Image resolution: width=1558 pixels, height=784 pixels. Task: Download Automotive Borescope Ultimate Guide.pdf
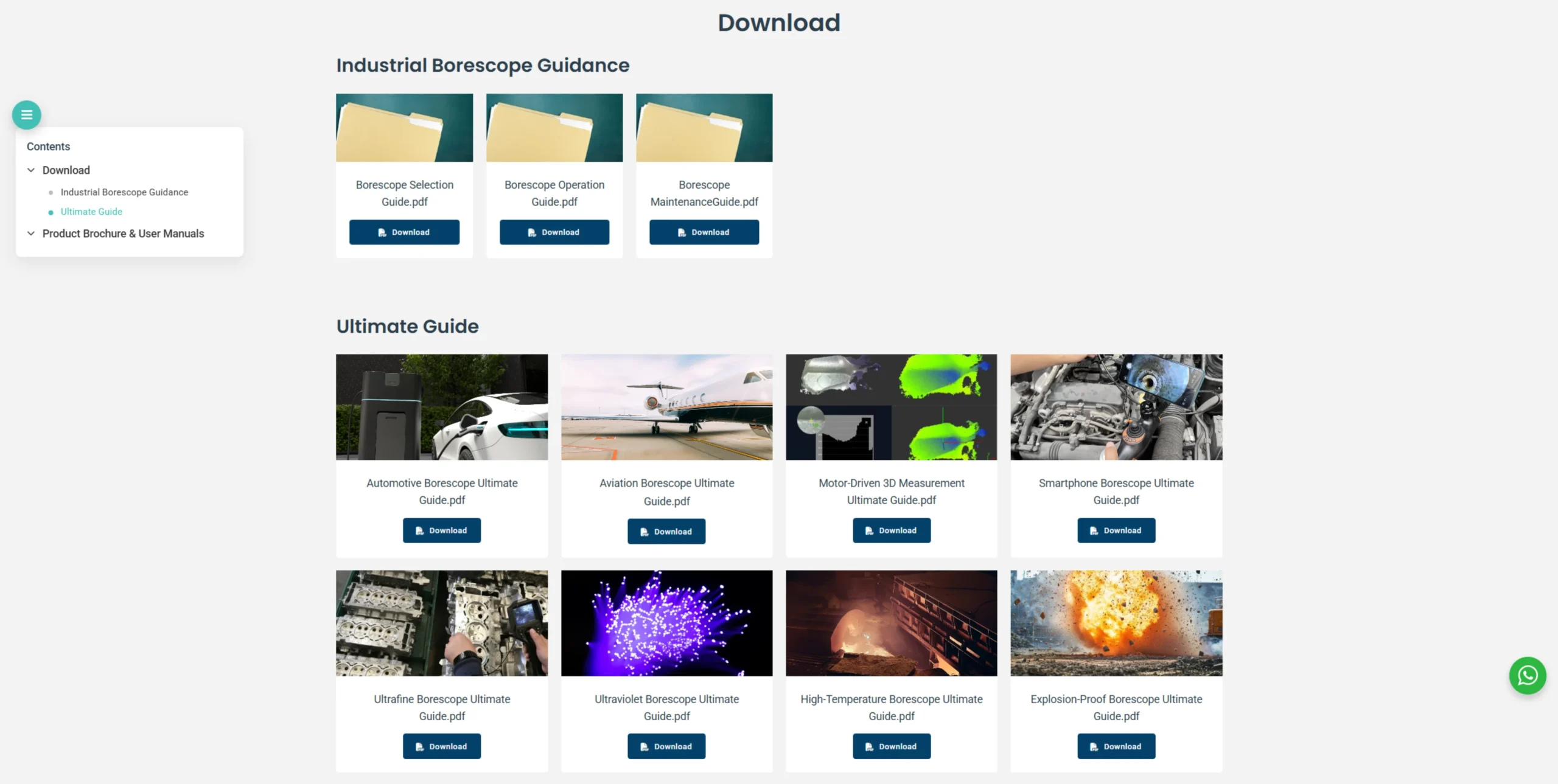pos(441,530)
